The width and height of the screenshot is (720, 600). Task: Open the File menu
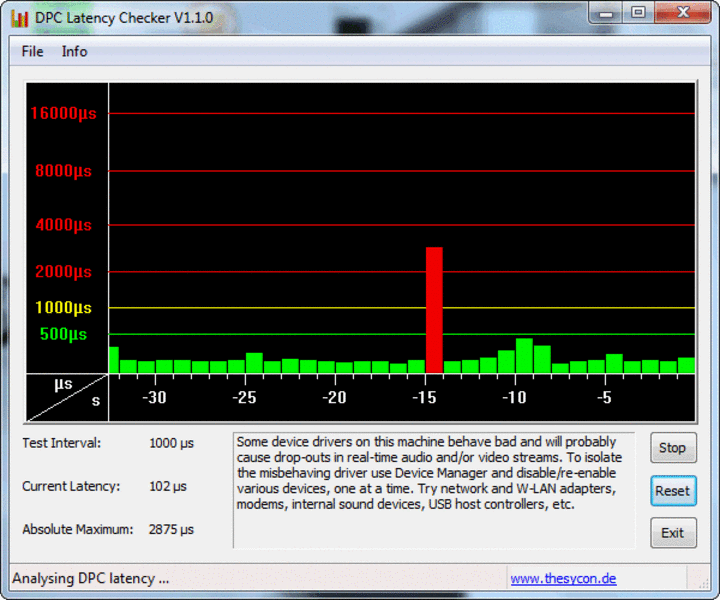click(32, 51)
